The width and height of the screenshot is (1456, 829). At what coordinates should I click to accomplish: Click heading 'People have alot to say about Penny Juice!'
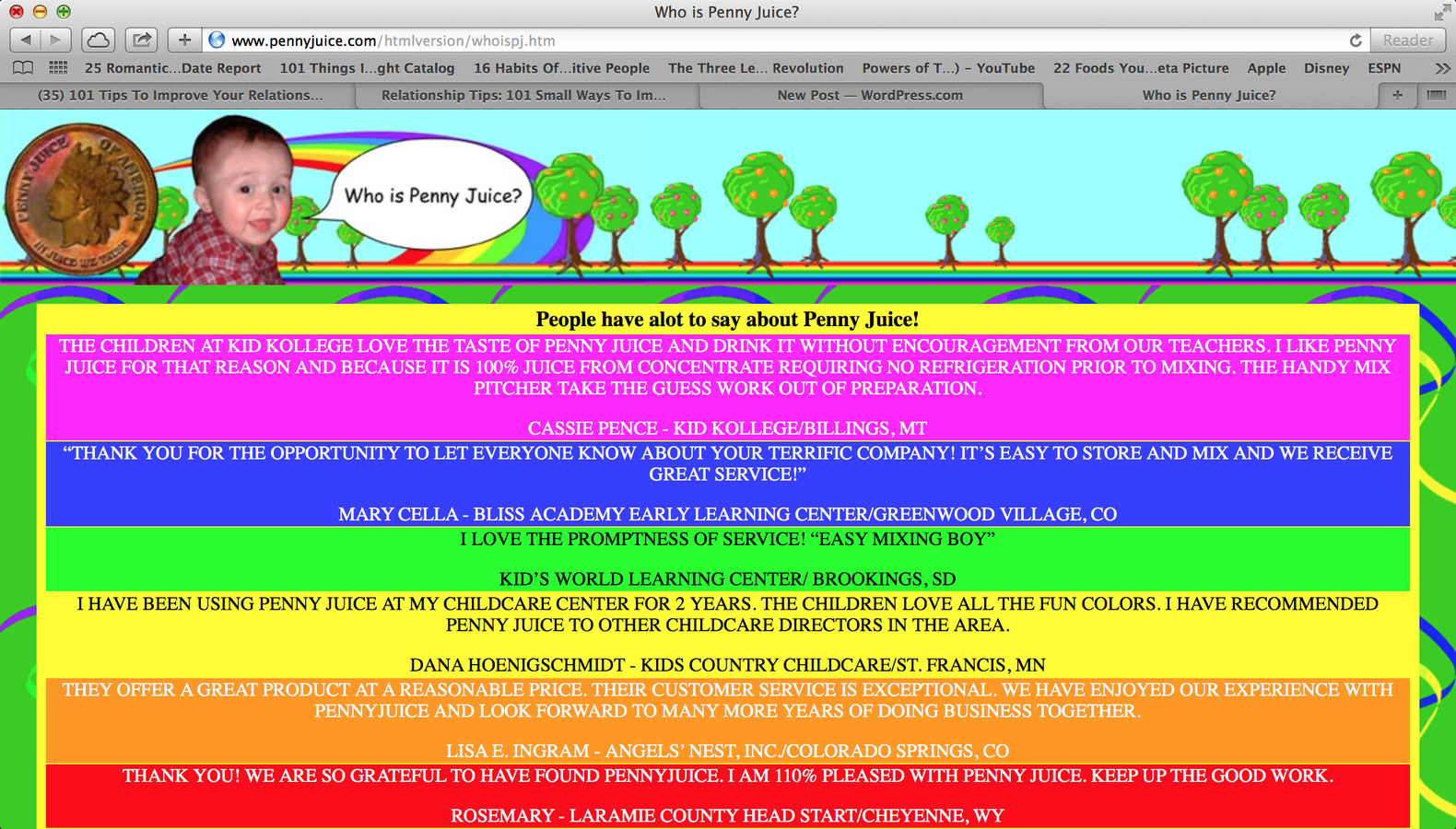pos(727,320)
